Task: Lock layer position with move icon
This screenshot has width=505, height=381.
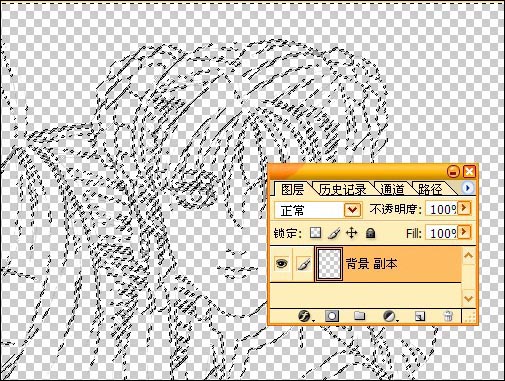Action: pyautogui.click(x=352, y=233)
